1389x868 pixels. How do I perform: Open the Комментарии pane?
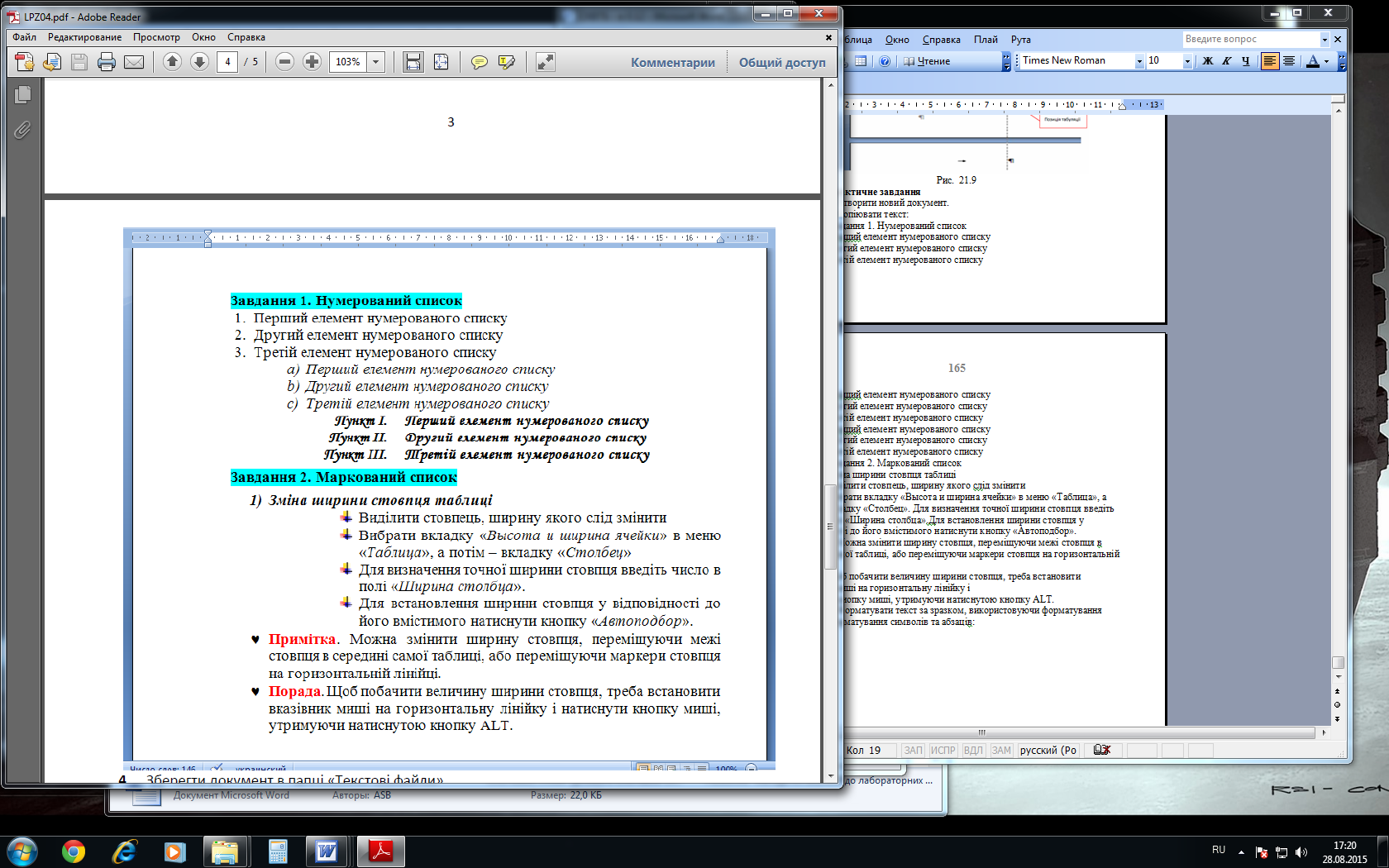(x=673, y=62)
